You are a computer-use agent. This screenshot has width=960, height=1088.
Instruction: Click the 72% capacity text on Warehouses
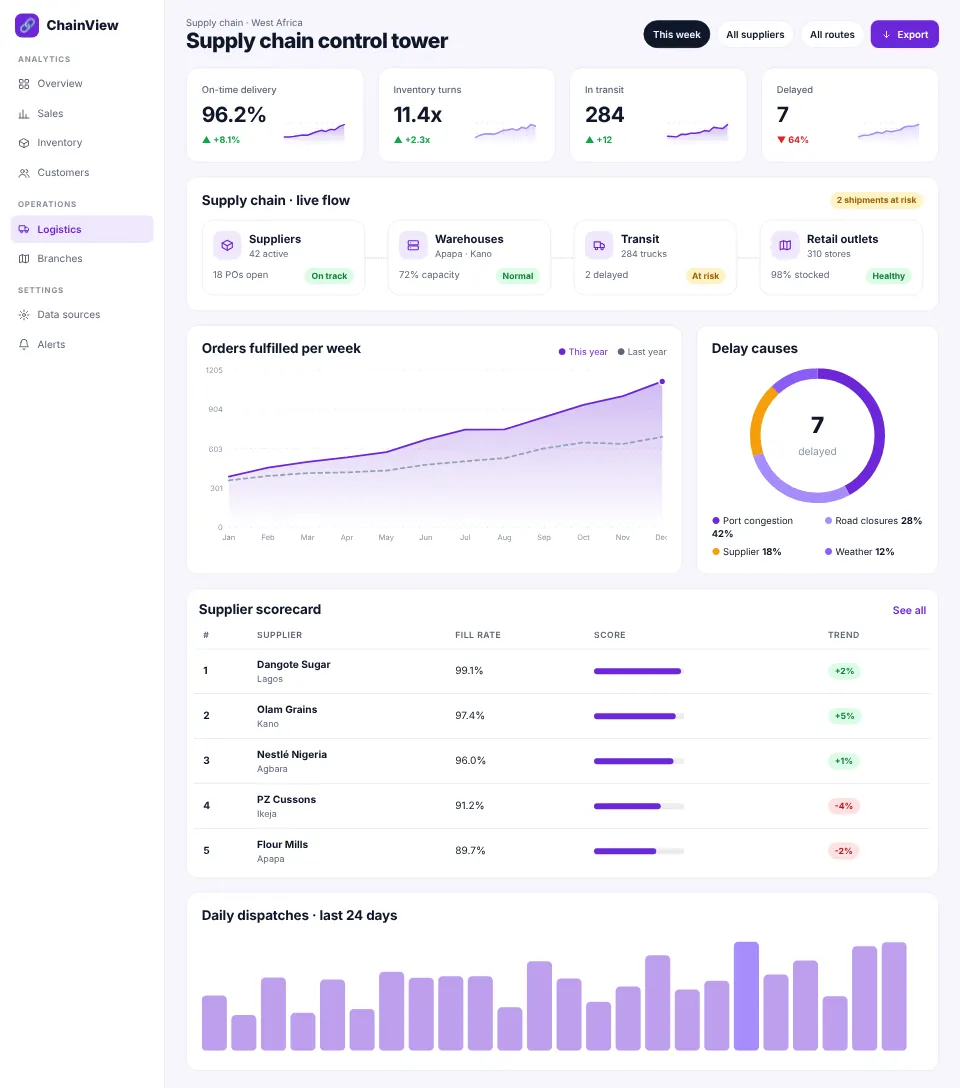point(429,275)
